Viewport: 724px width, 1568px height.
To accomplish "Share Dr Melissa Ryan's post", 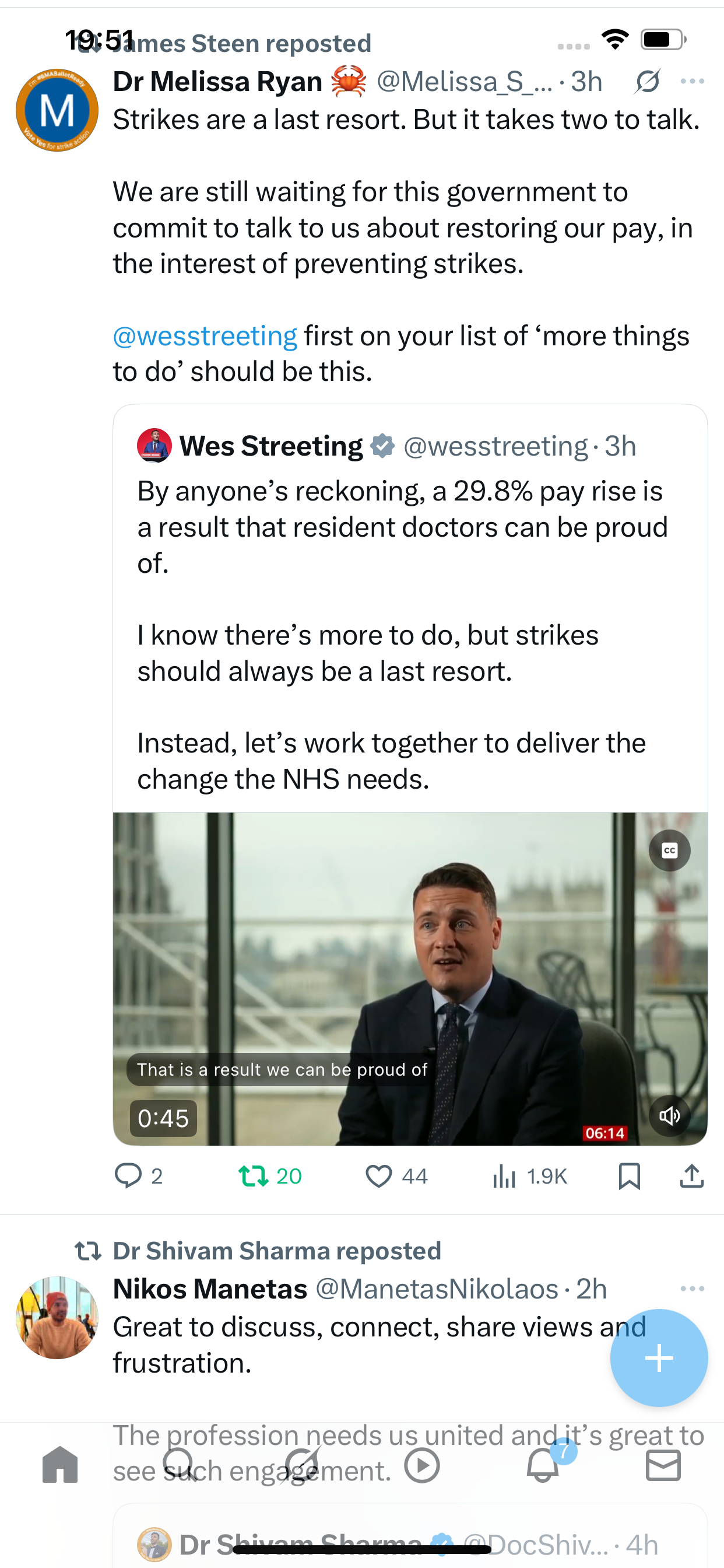I will pos(692,1175).
